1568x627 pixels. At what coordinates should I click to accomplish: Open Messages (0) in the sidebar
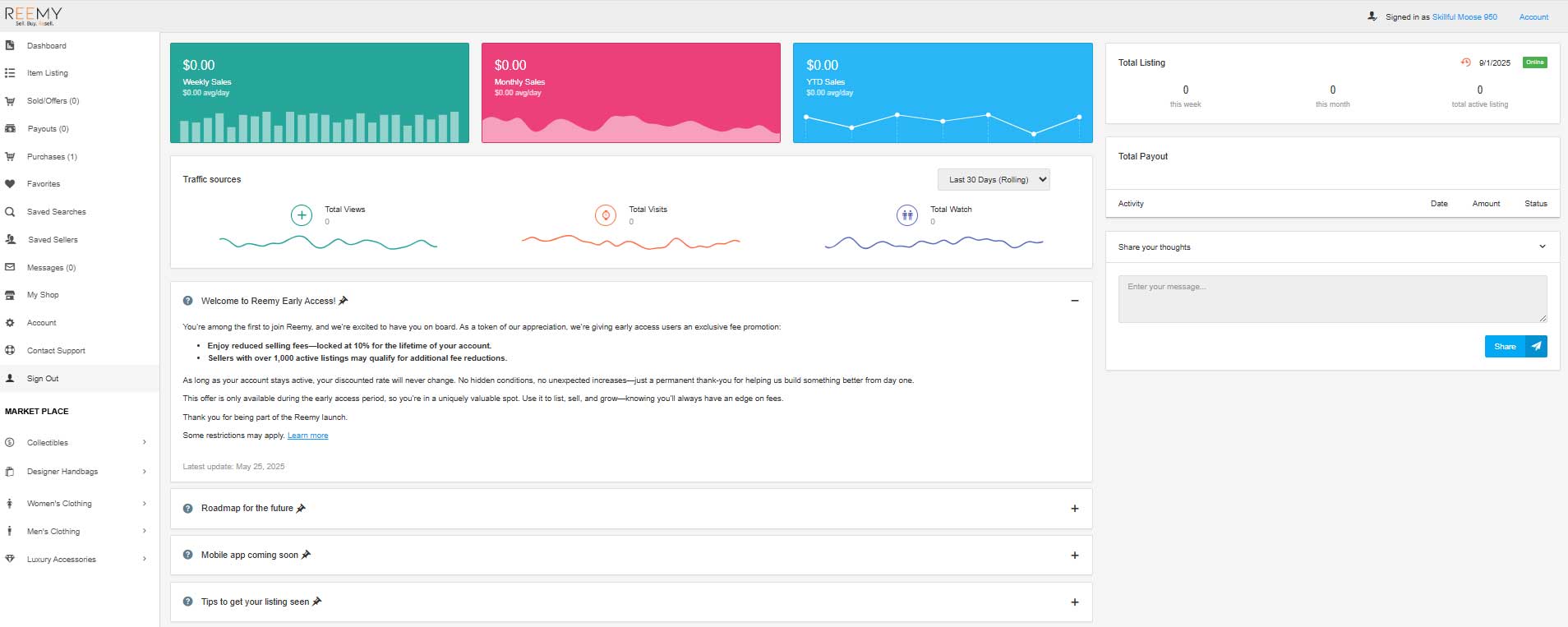click(x=51, y=268)
